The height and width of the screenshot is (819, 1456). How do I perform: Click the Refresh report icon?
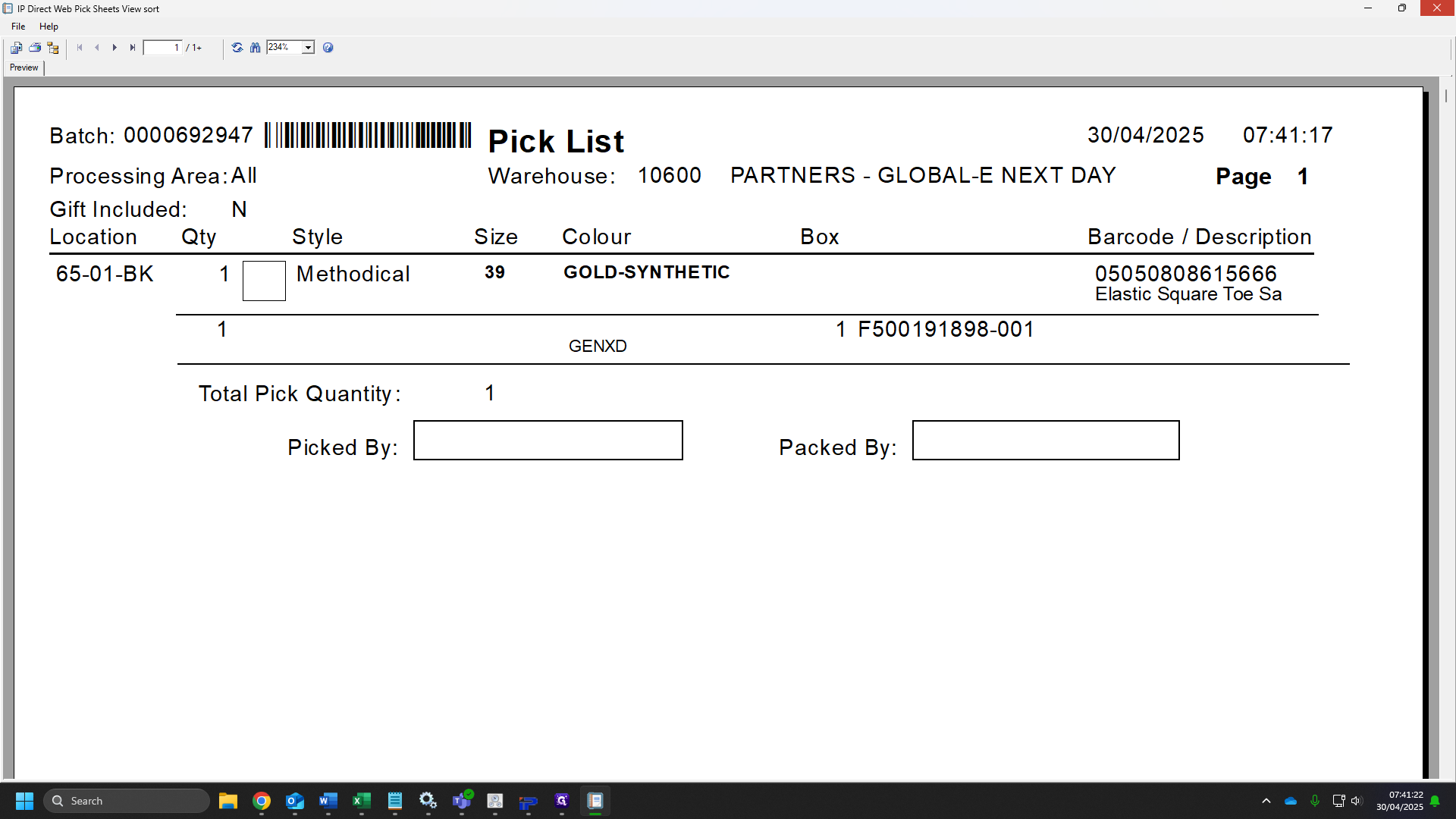[237, 48]
